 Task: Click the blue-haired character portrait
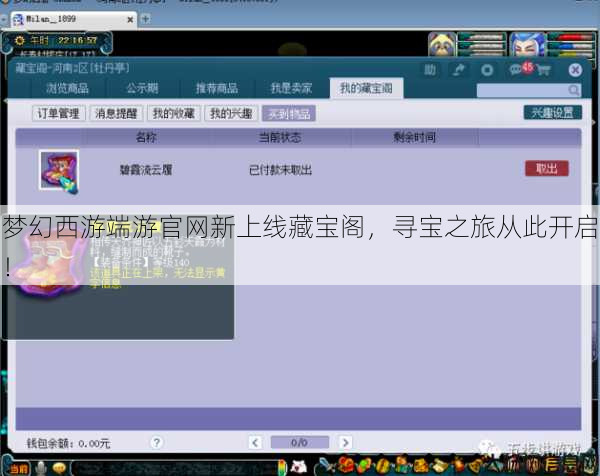tap(527, 44)
